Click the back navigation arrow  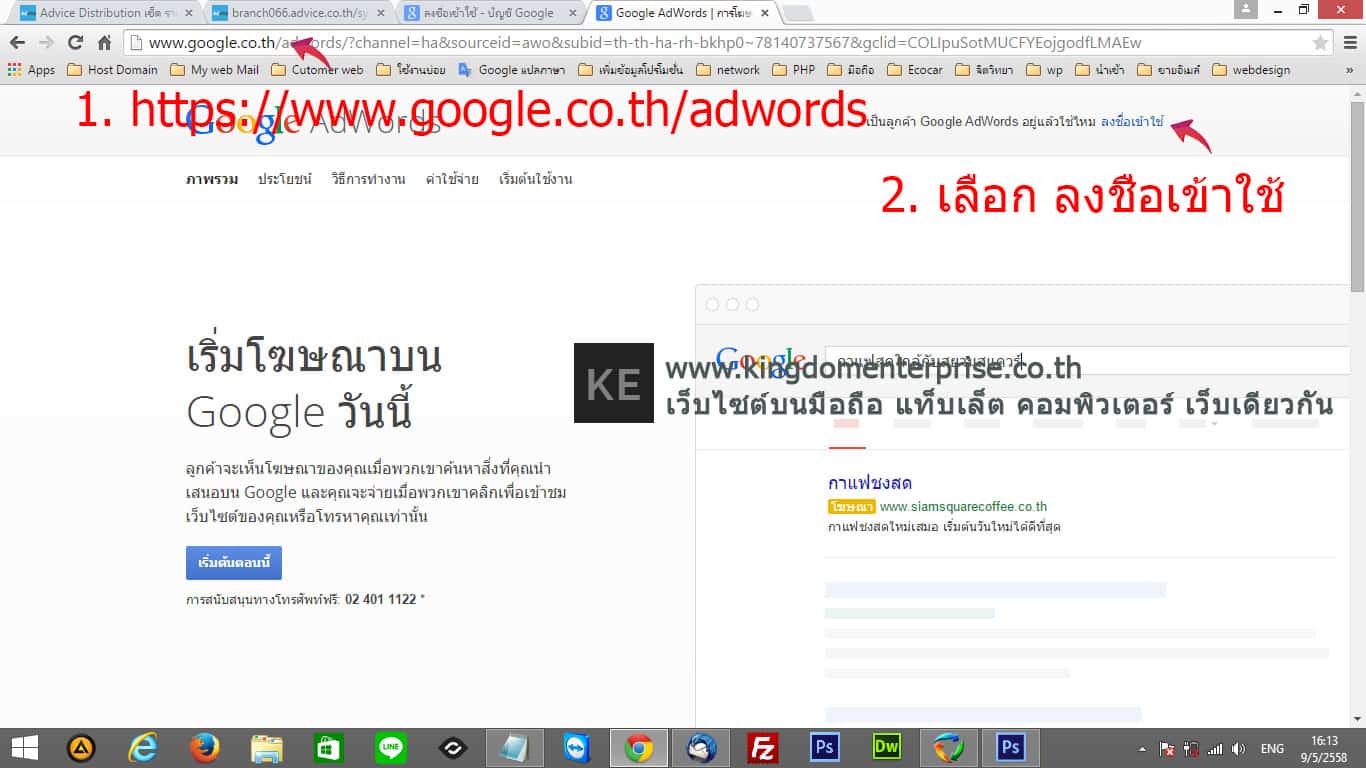17,44
